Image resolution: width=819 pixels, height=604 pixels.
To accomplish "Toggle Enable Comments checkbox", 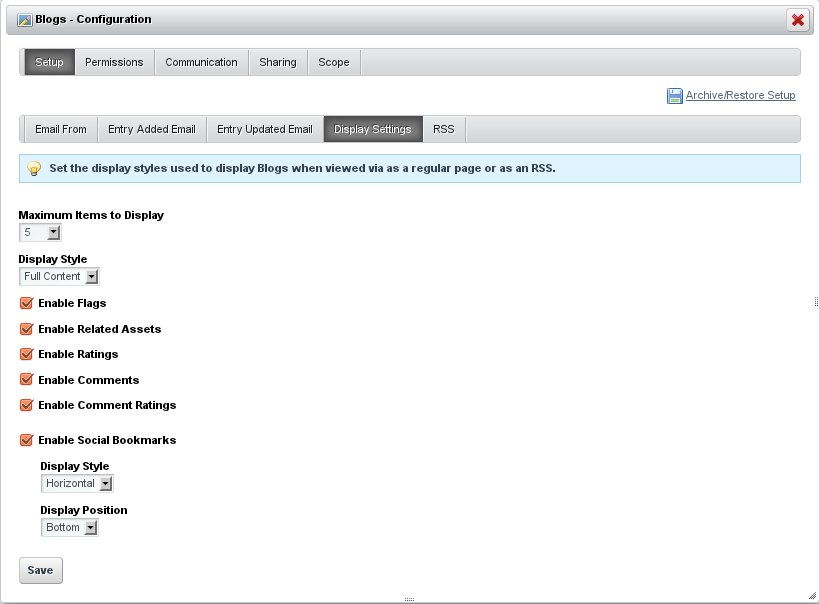I will (x=27, y=379).
